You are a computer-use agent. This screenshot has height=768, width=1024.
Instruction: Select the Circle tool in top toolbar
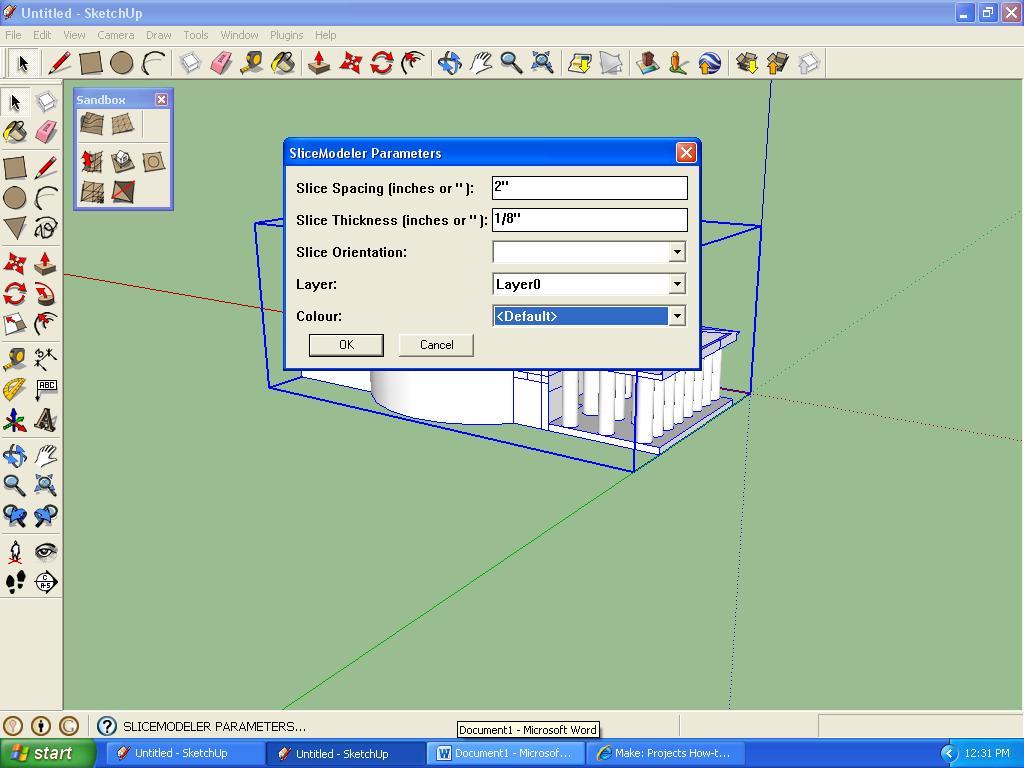[121, 63]
